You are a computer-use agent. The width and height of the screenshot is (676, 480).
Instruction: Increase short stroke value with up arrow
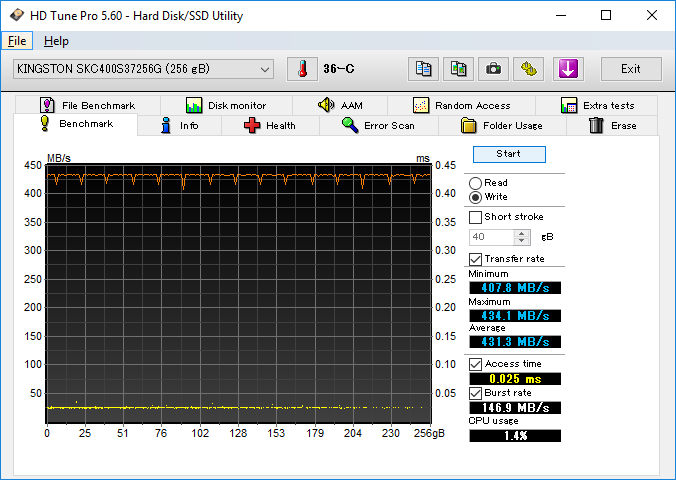point(521,233)
